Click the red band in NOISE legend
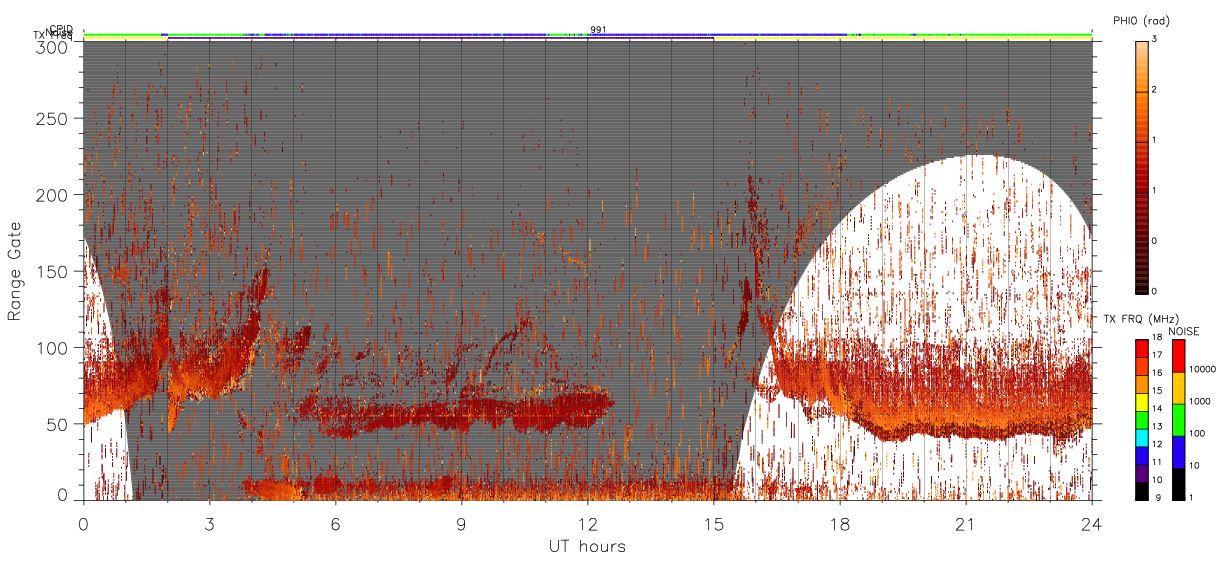The height and width of the screenshot is (567, 1228). [x=1179, y=355]
